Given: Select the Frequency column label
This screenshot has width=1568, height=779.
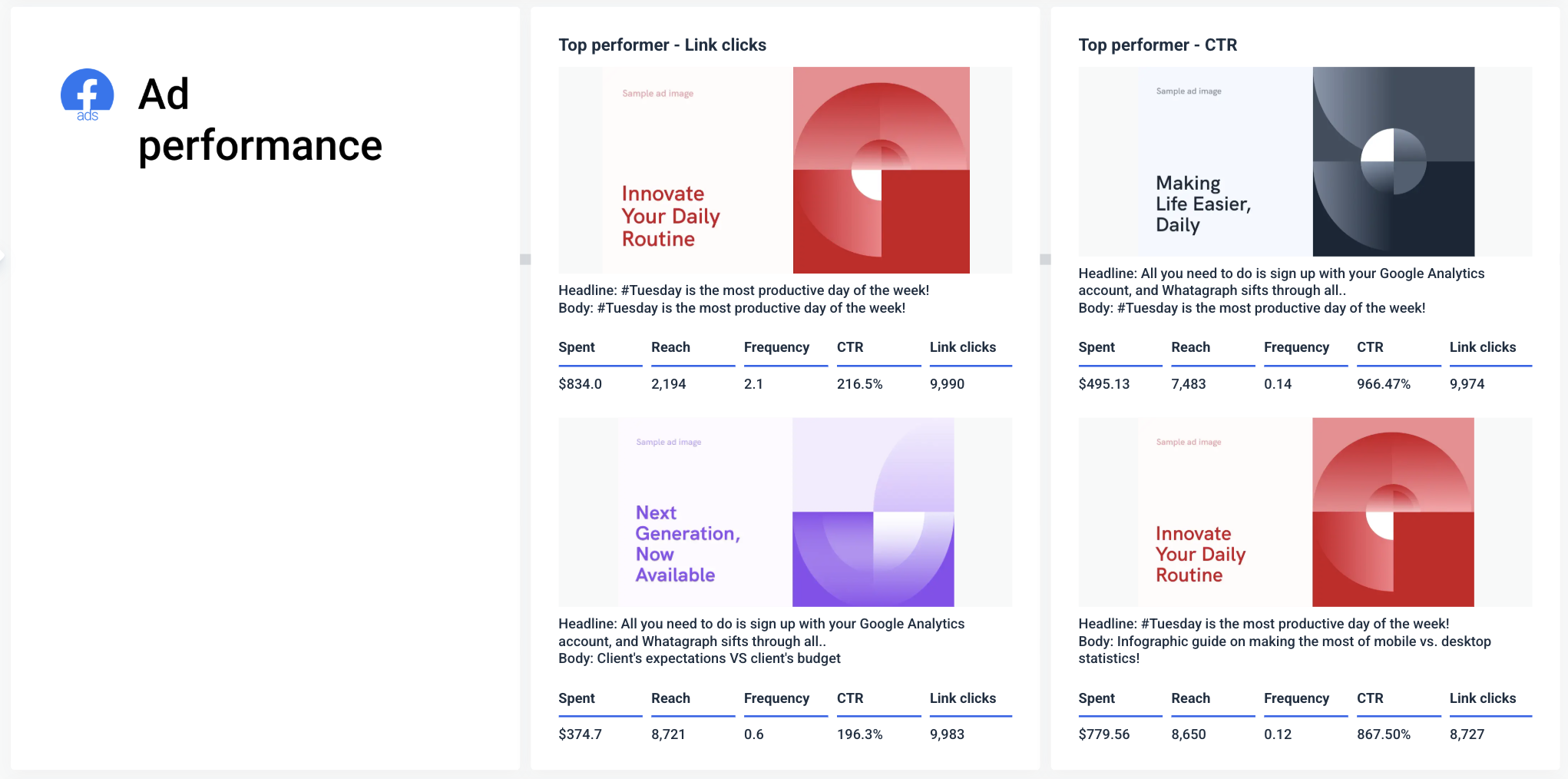Looking at the screenshot, I should pyautogui.click(x=776, y=347).
